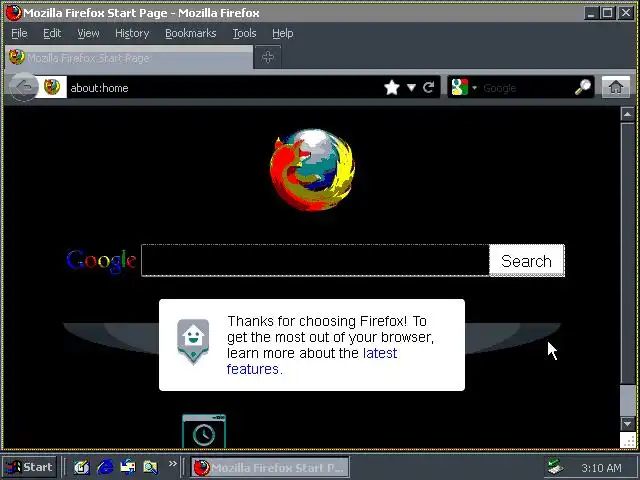
Task: Click the Search button
Action: coord(527,261)
